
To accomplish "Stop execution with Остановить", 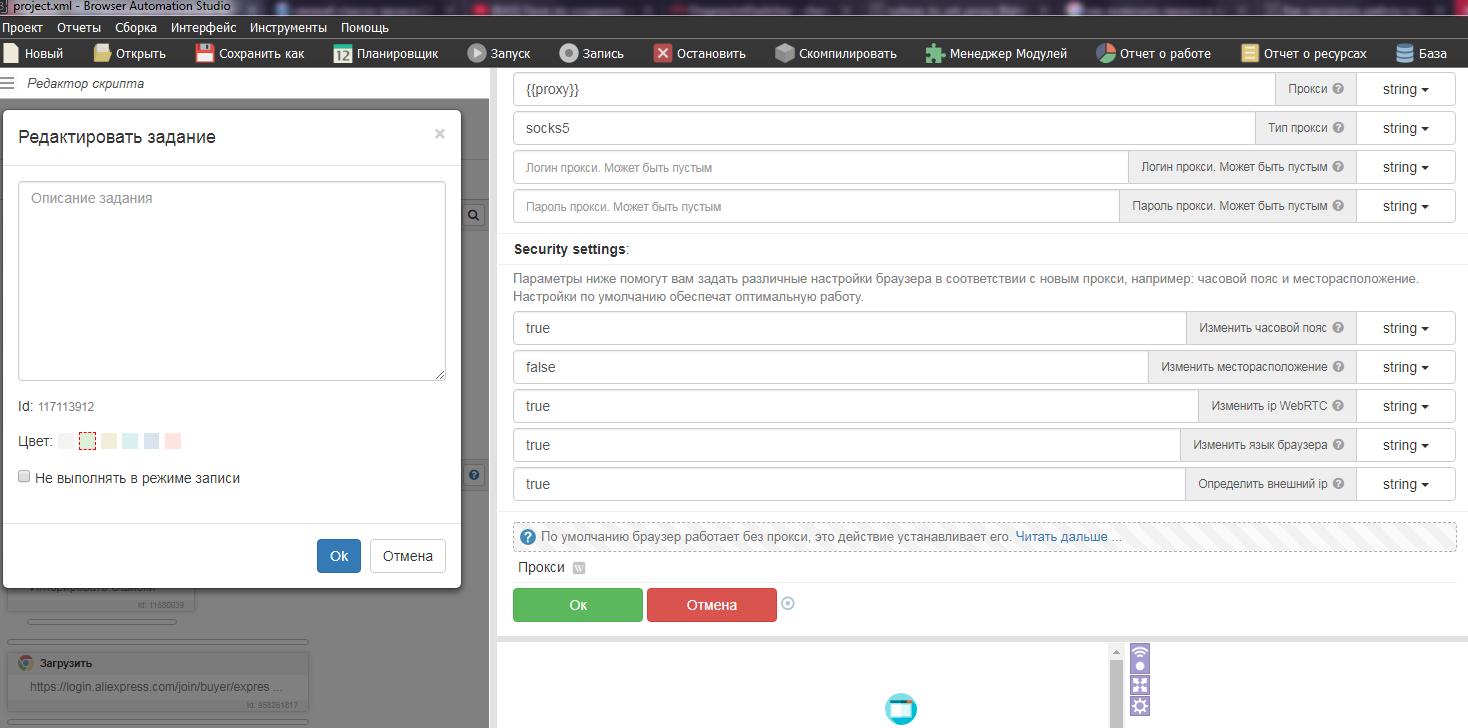I will pos(700,53).
